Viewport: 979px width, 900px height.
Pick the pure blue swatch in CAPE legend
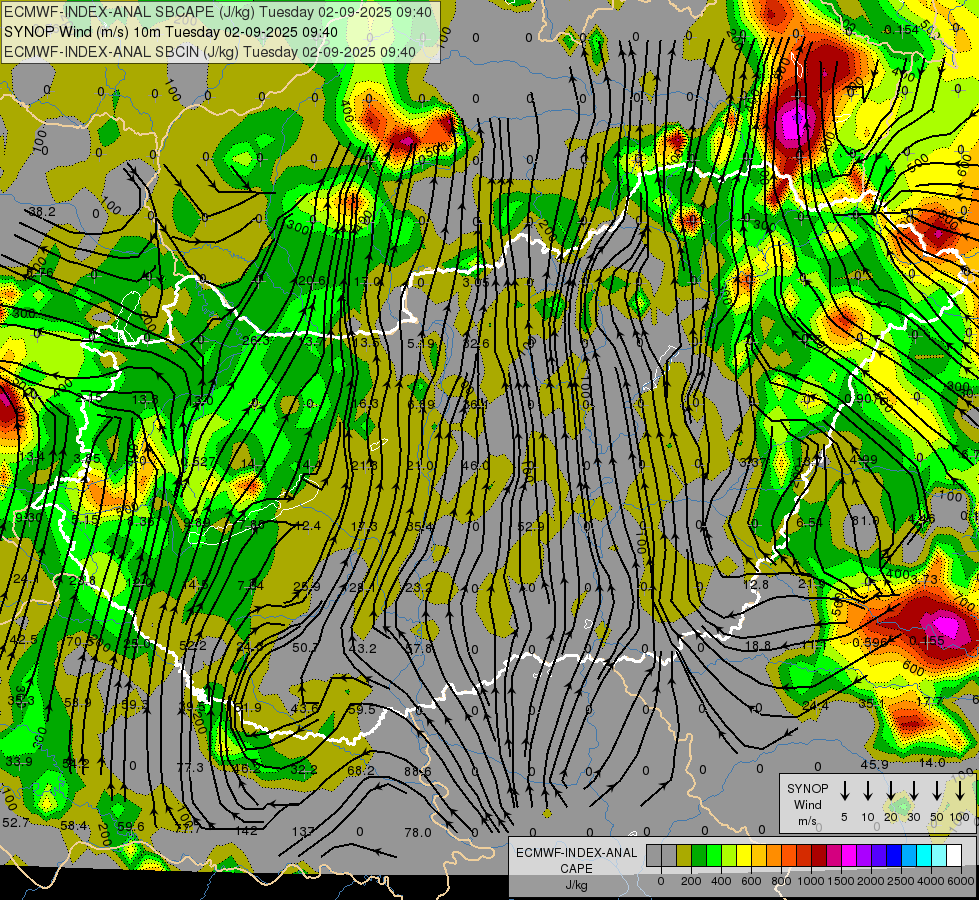[x=894, y=856]
